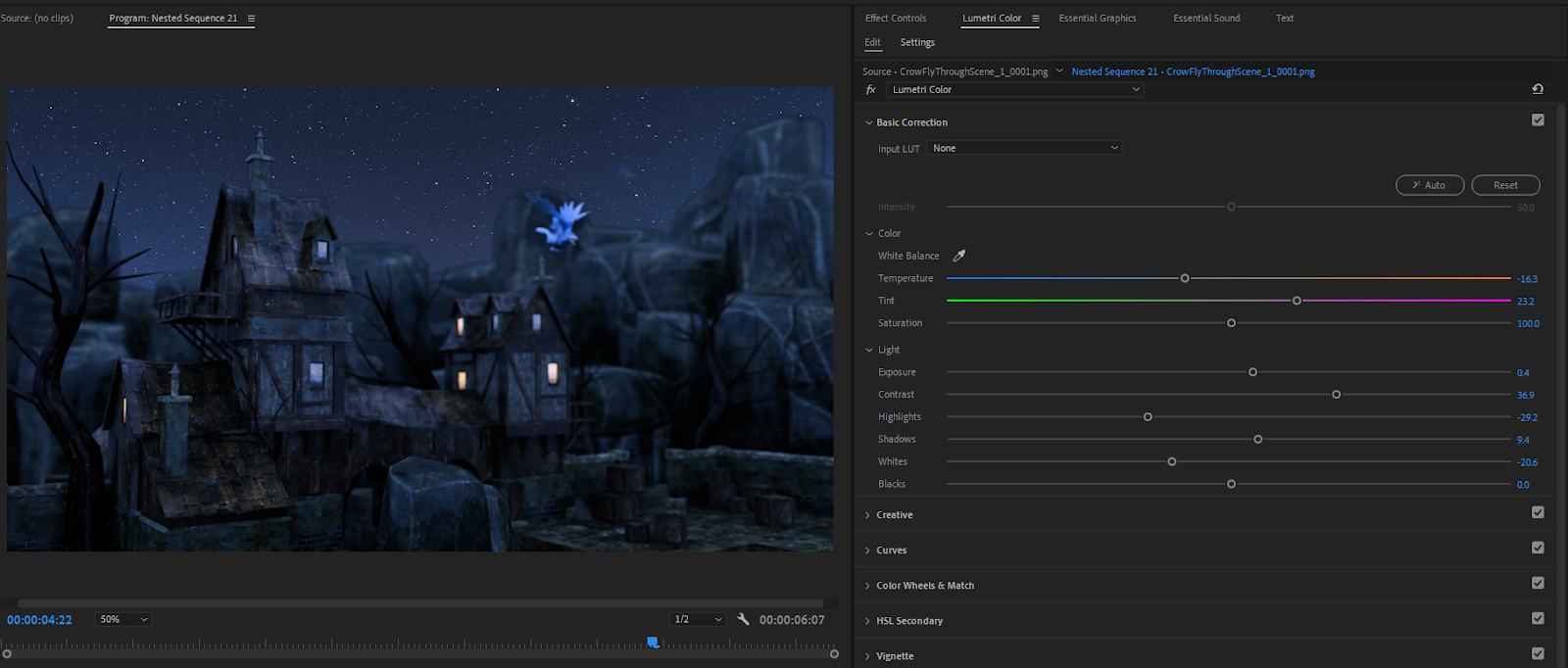
Task: Open the Input LUT dropdown
Action: click(1024, 148)
